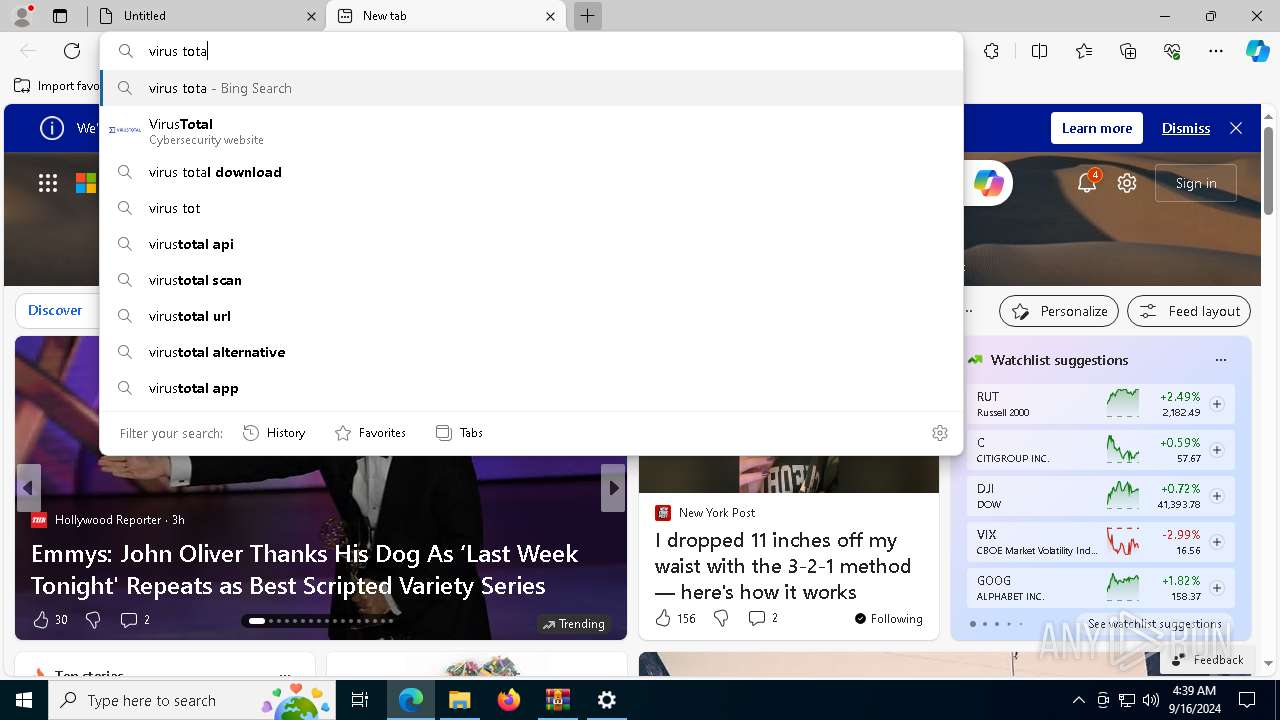Screen dimensions: 1280x720
Task: Choose 'virus total download' suggestion
Action: point(531,172)
